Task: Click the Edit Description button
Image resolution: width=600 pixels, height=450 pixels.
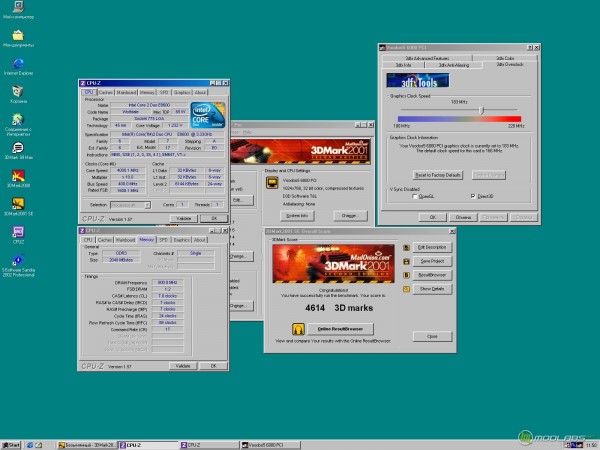Action: 432,248
